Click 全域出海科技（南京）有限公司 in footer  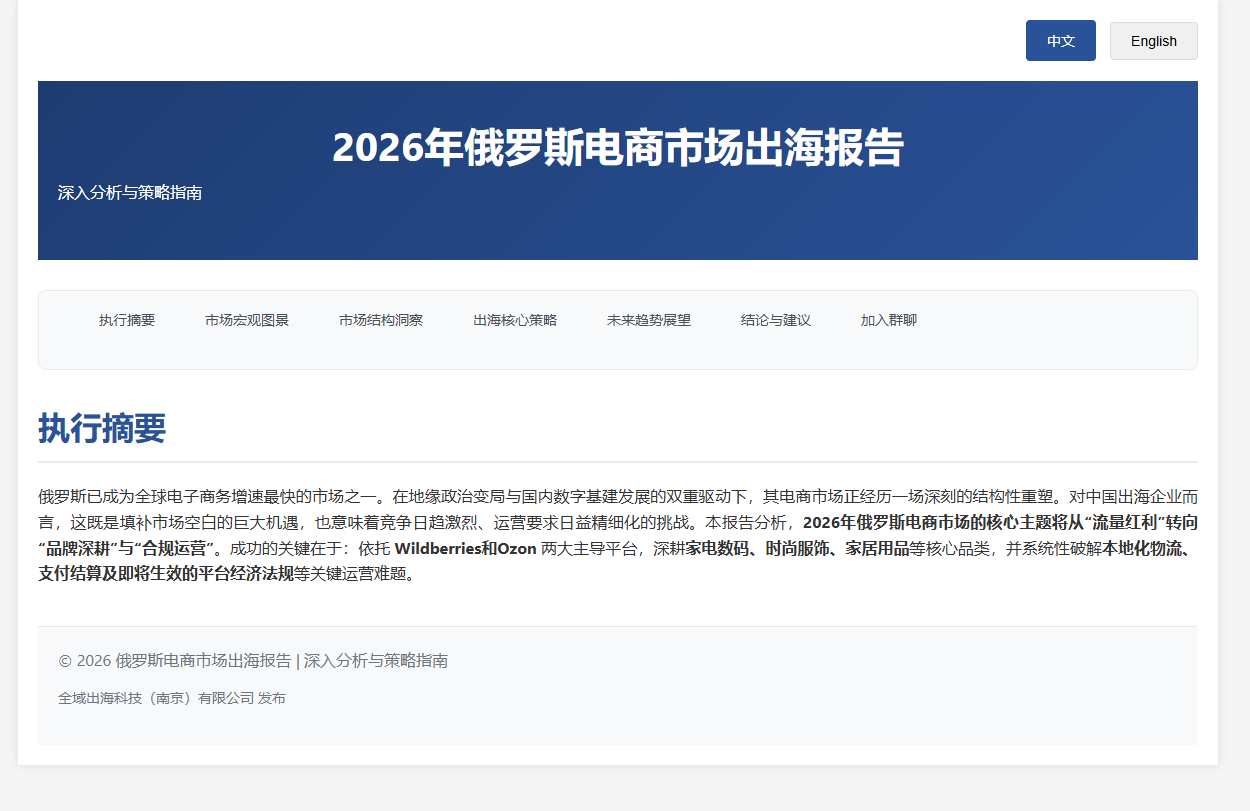tap(171, 698)
